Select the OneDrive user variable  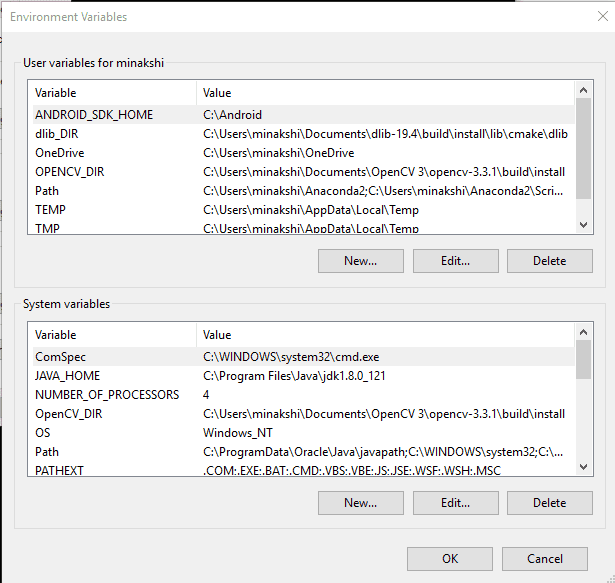click(304, 153)
